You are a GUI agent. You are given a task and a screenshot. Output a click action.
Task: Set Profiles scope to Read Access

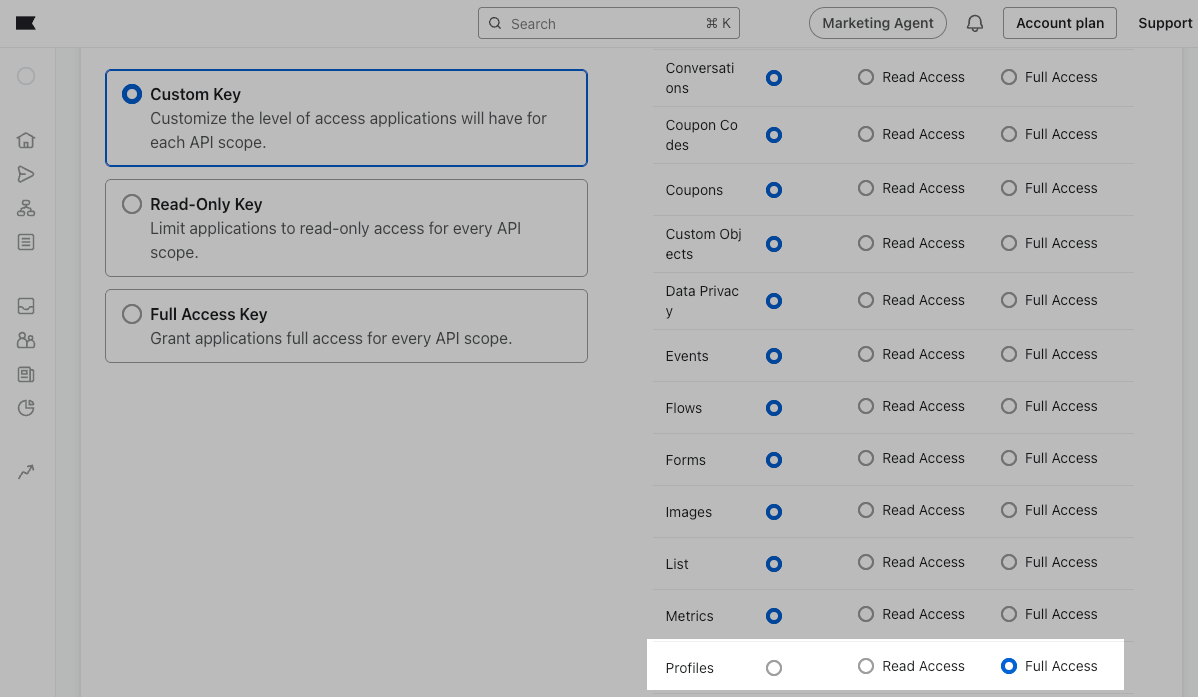coord(866,666)
